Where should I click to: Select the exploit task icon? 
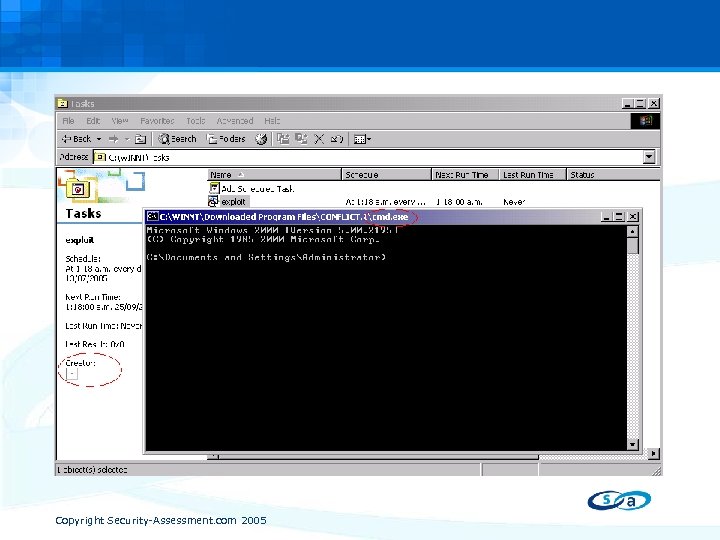(214, 202)
